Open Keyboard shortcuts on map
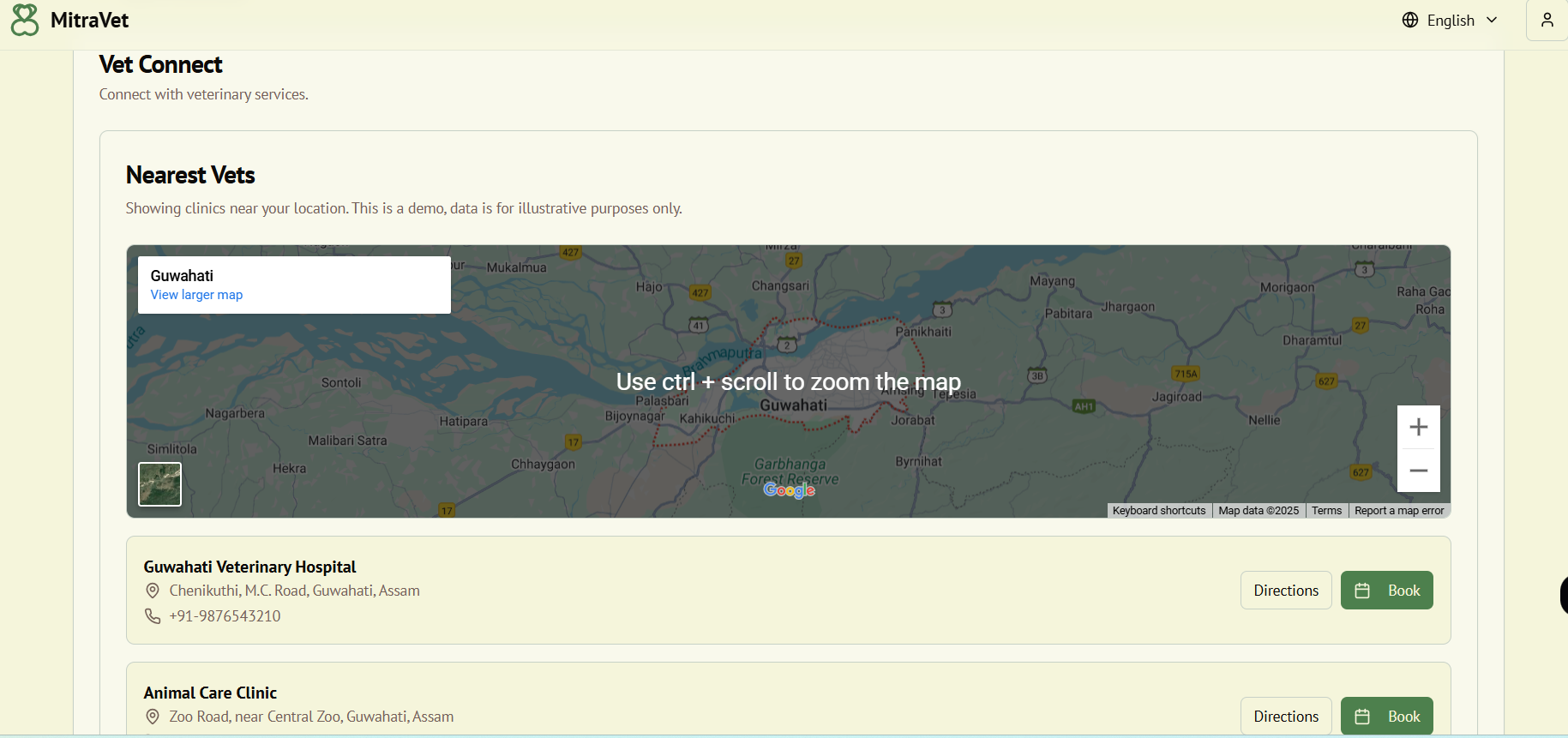 pos(1159,511)
